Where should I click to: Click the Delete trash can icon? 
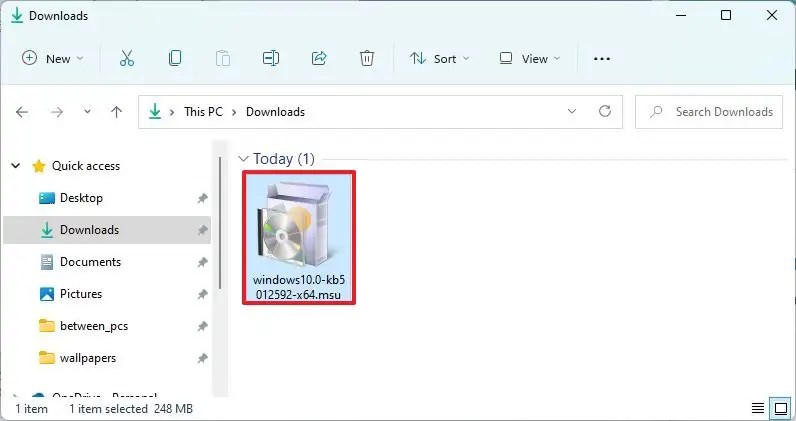[x=367, y=58]
